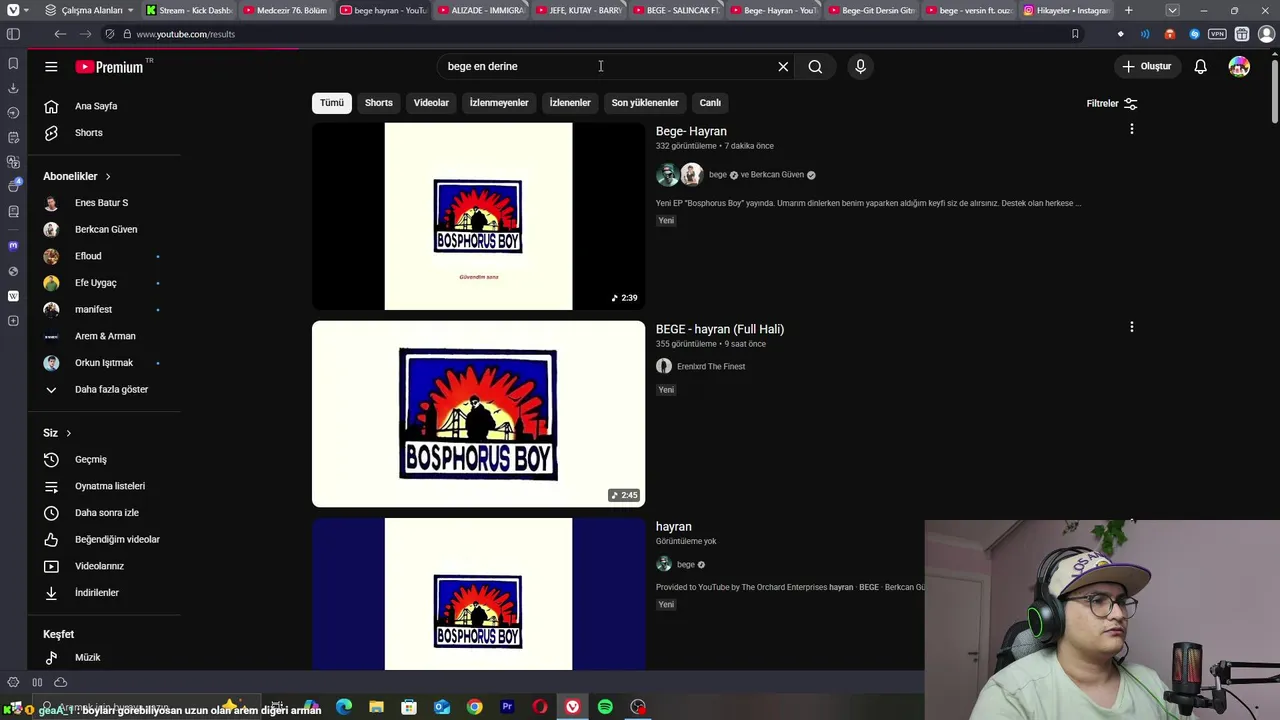Viewport: 1280px width, 720px height.
Task: Open the Efe Uygaç subscription
Action: [x=95, y=283]
